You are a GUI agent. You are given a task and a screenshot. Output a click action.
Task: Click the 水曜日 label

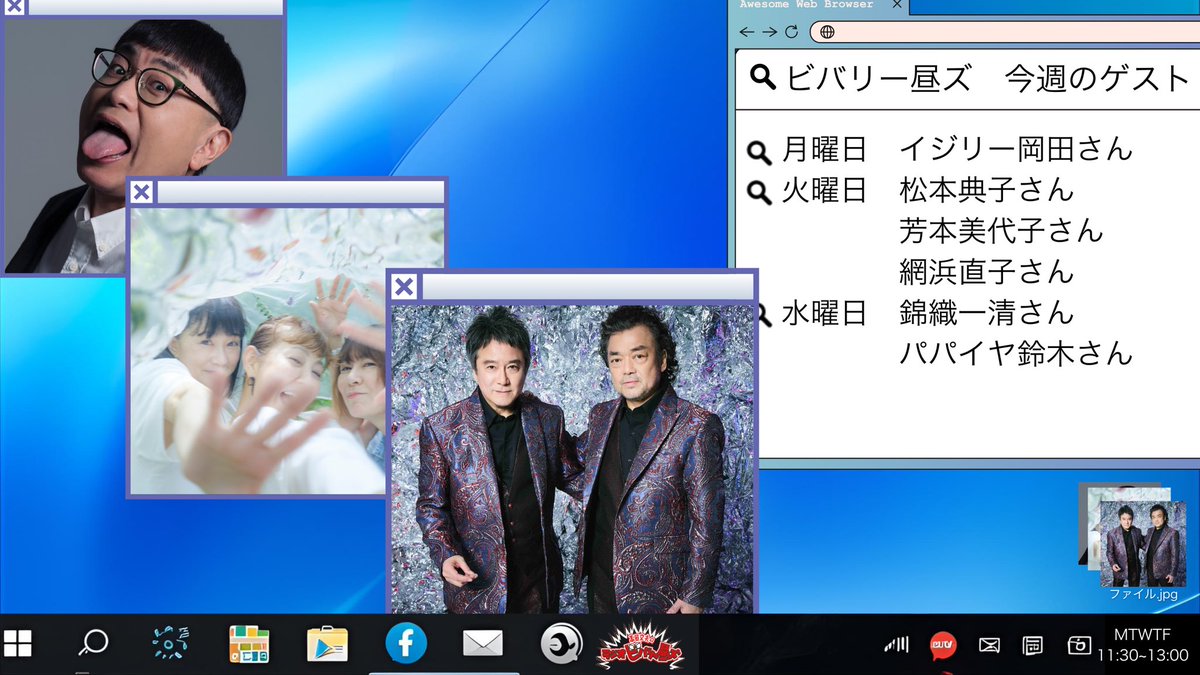[x=824, y=313]
